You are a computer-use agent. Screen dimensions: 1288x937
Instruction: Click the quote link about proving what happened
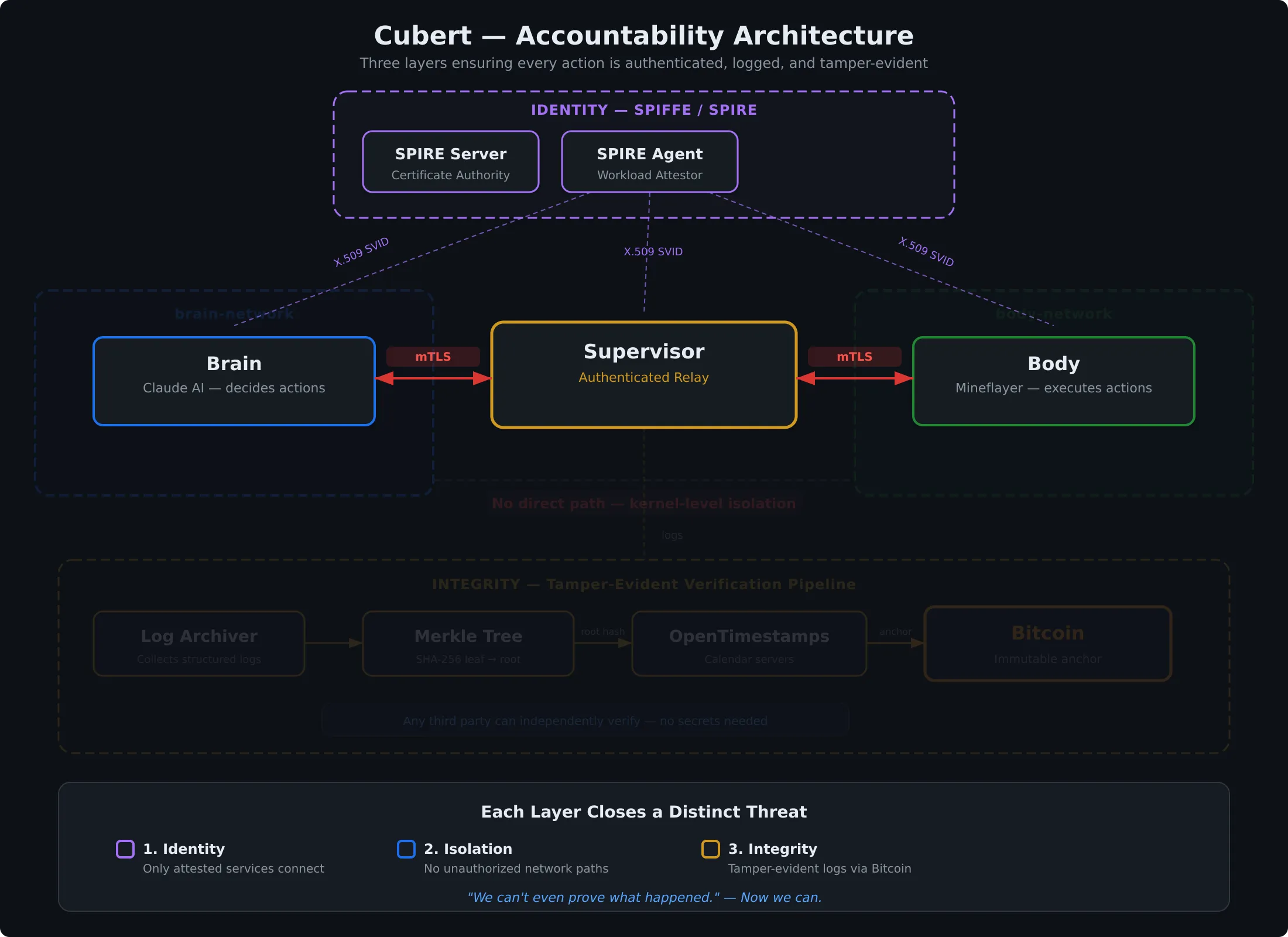coord(645,897)
